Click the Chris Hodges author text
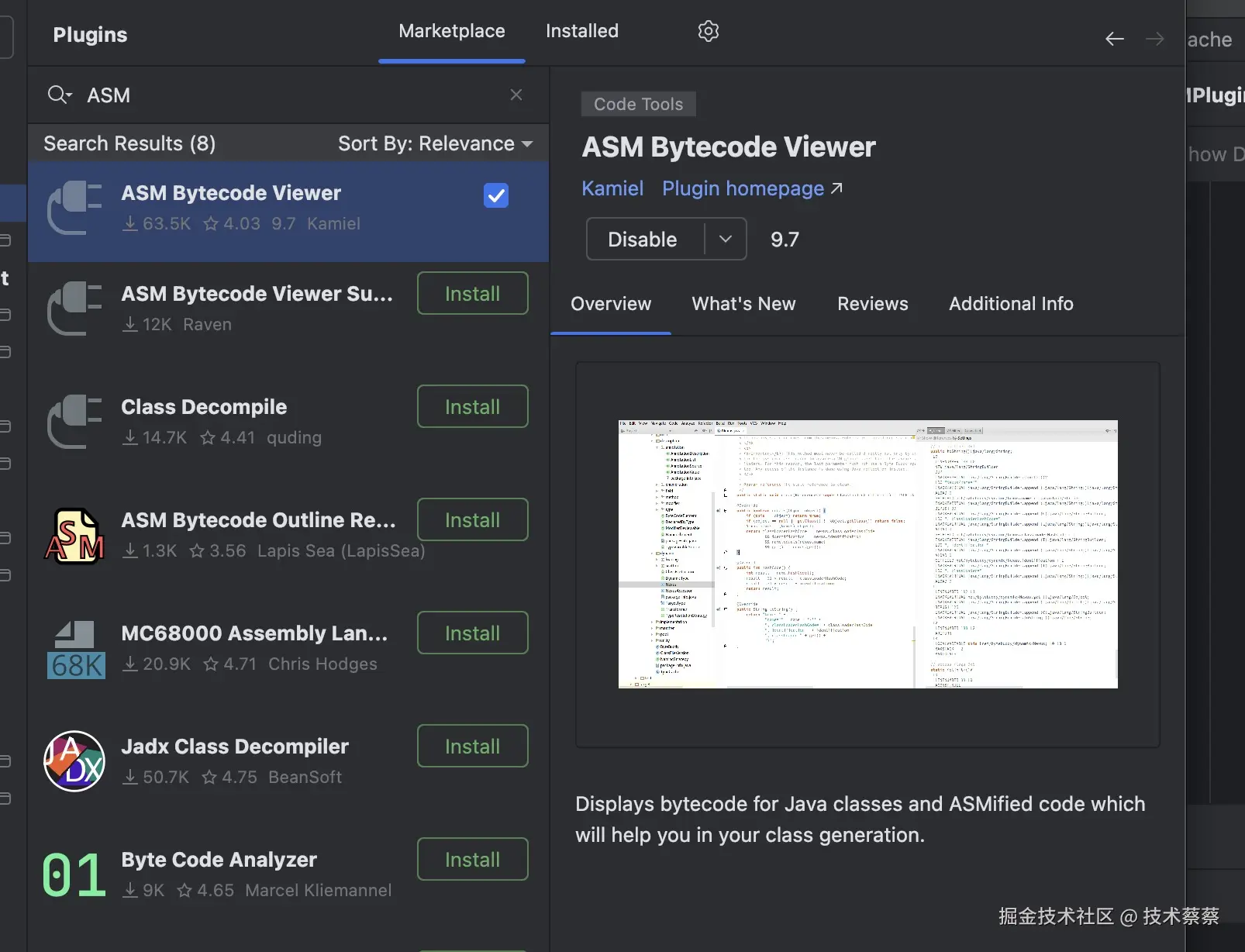 [x=322, y=664]
